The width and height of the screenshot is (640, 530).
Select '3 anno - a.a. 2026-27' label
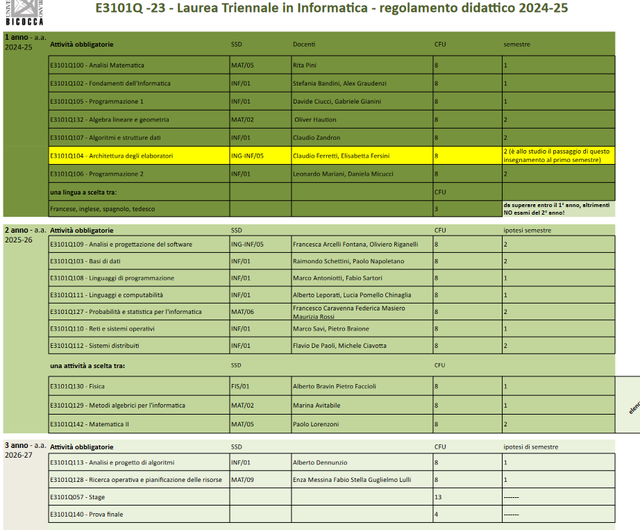coord(25,450)
